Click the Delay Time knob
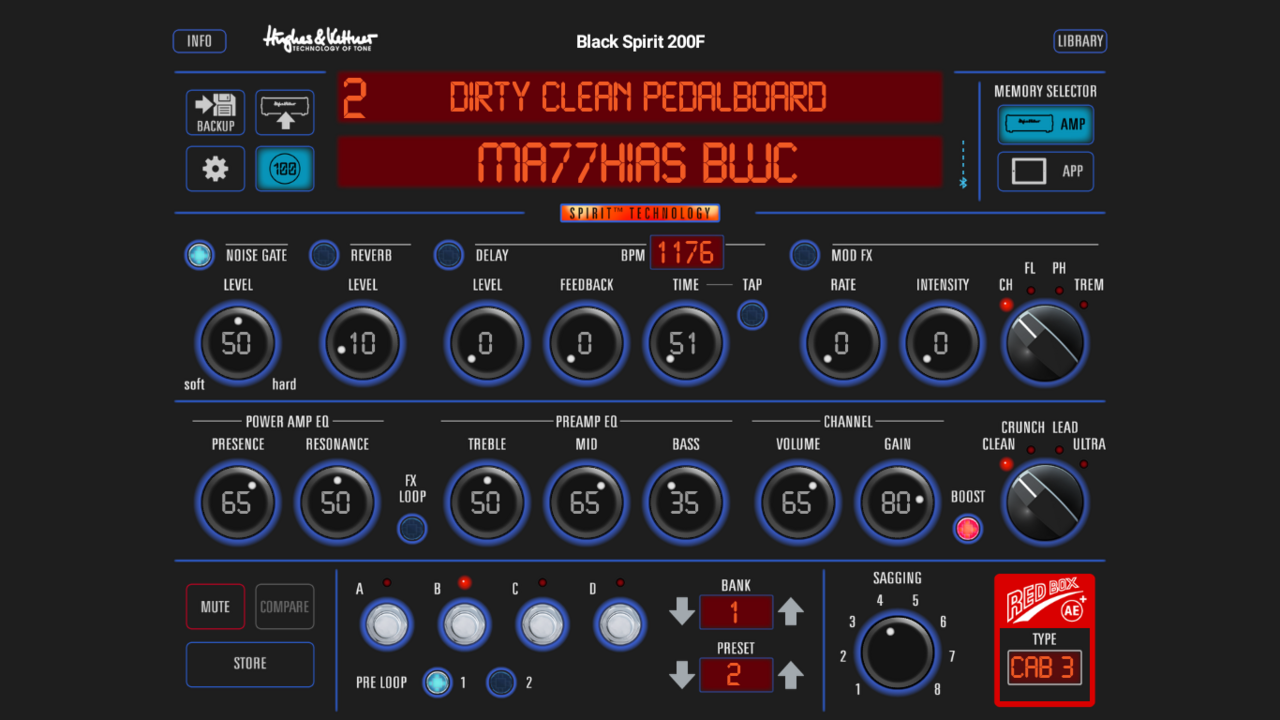Image resolution: width=1280 pixels, height=720 pixels. (684, 343)
